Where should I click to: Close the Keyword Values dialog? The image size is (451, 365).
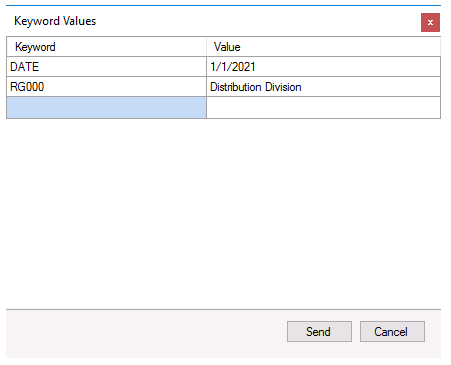[x=430, y=22]
